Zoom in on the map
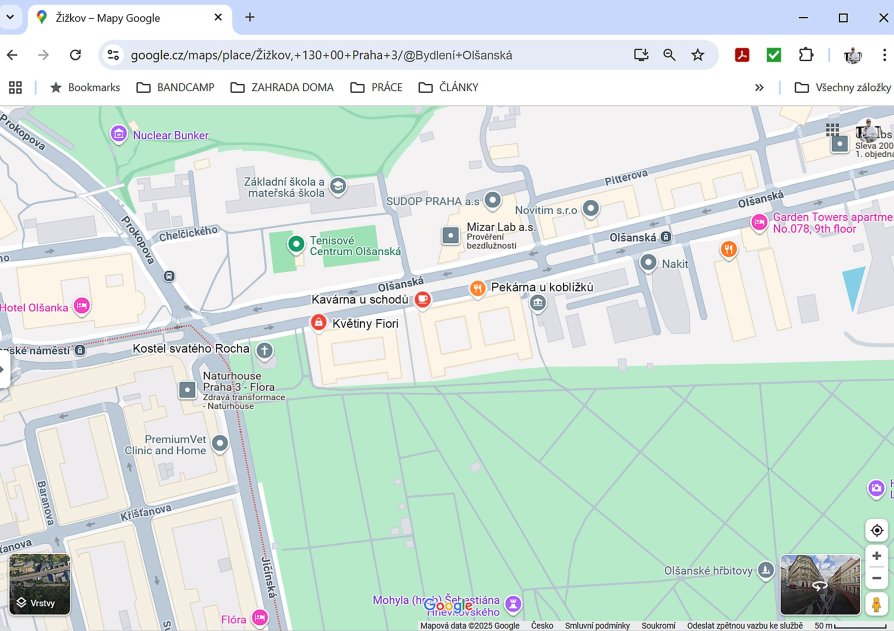The width and height of the screenshot is (894, 631). click(x=876, y=556)
